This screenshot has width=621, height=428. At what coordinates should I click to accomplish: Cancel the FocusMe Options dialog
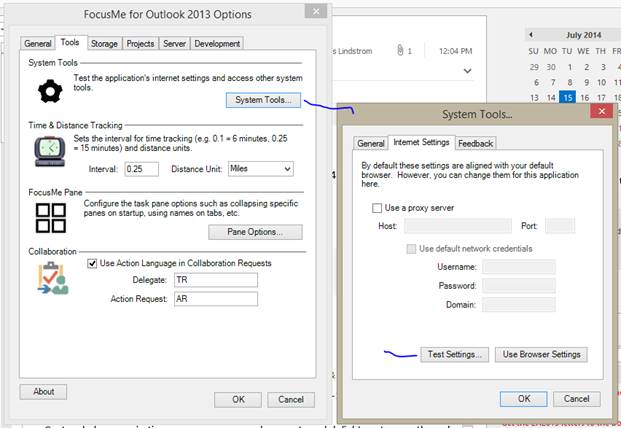291,399
